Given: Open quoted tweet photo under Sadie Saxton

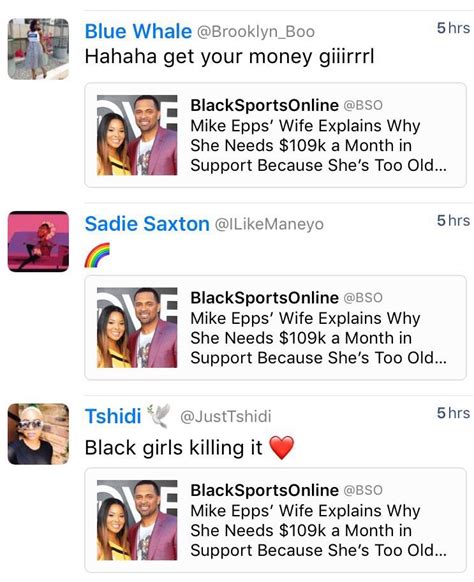Looking at the screenshot, I should [137, 328].
